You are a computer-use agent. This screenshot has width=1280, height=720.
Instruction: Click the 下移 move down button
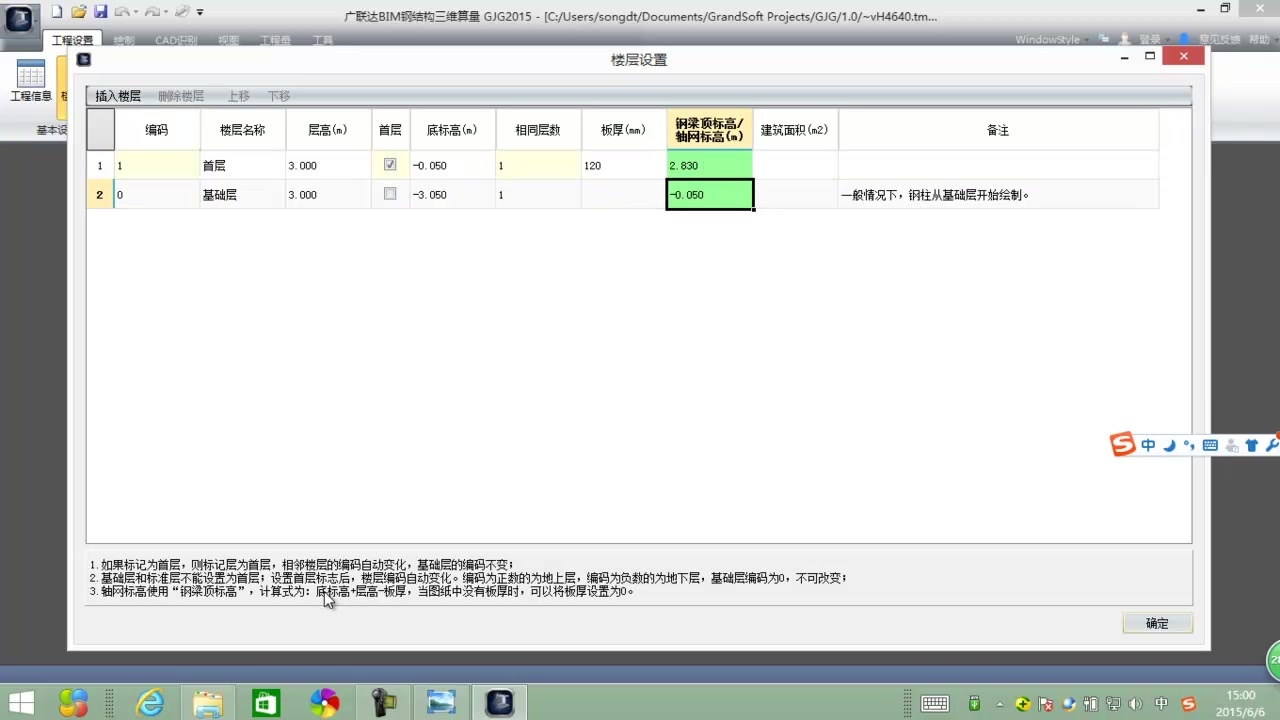(x=279, y=96)
